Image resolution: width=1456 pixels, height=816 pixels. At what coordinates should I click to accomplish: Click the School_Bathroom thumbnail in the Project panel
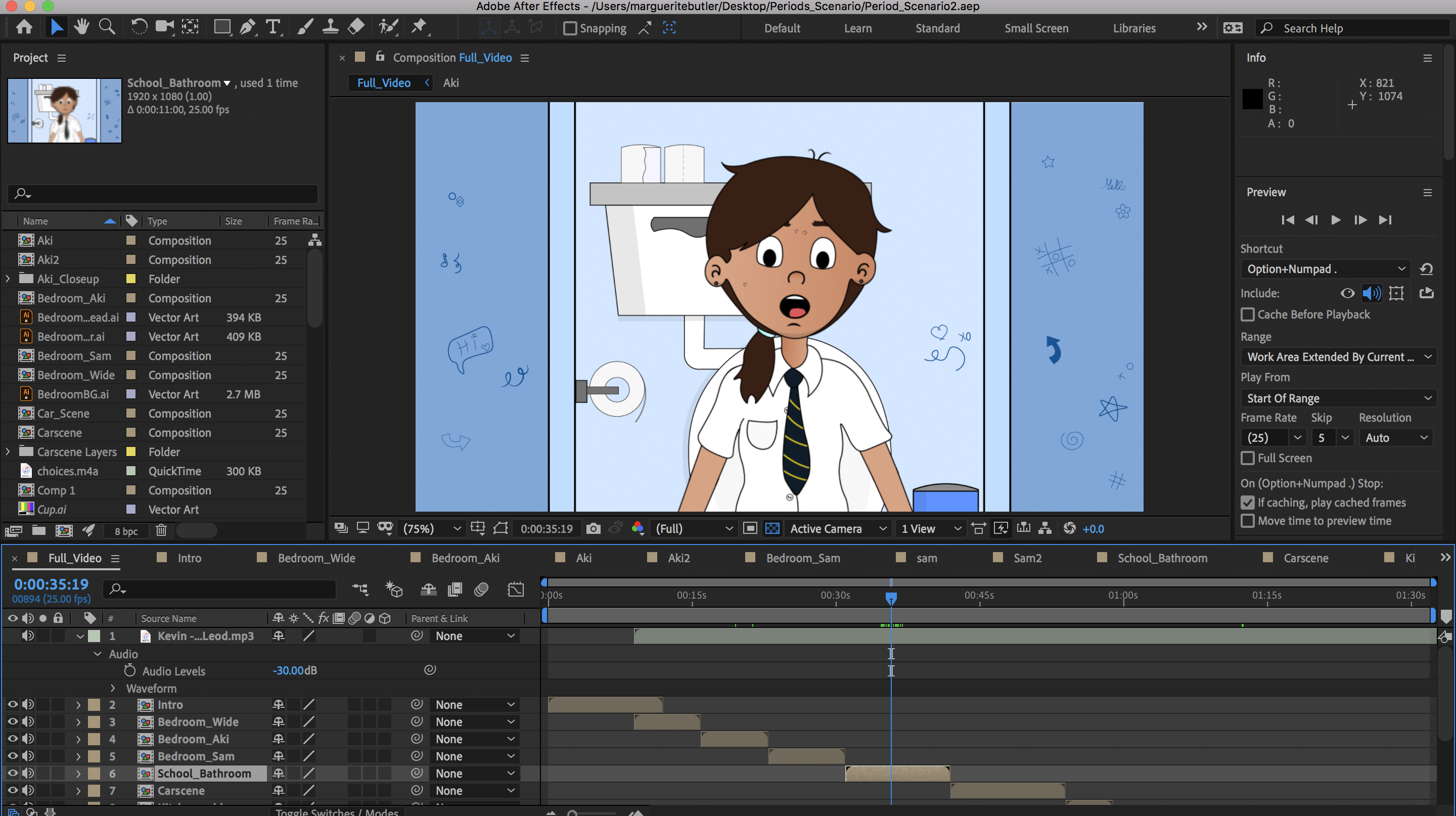click(64, 111)
